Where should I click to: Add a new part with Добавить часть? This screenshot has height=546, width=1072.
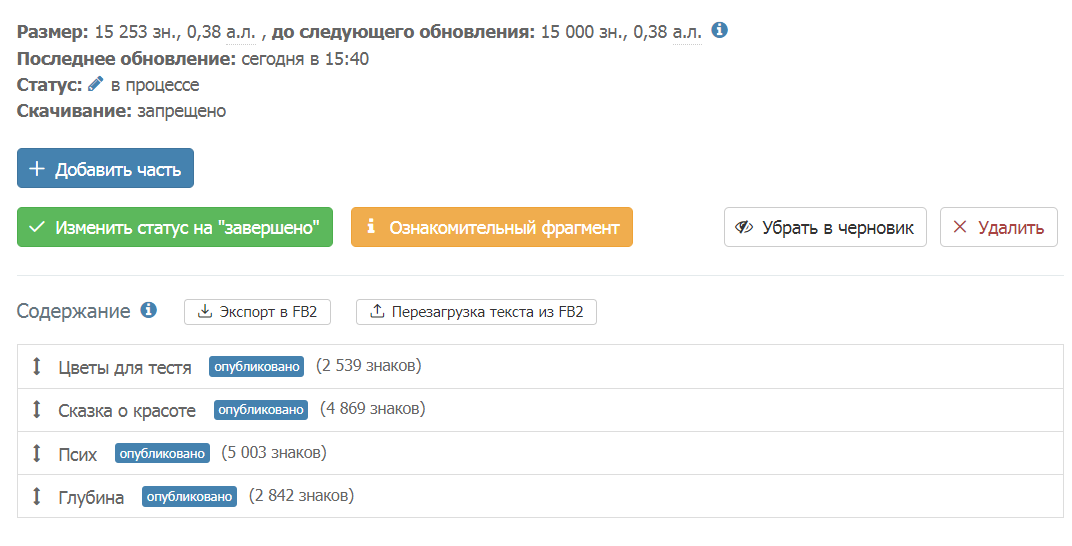(105, 168)
